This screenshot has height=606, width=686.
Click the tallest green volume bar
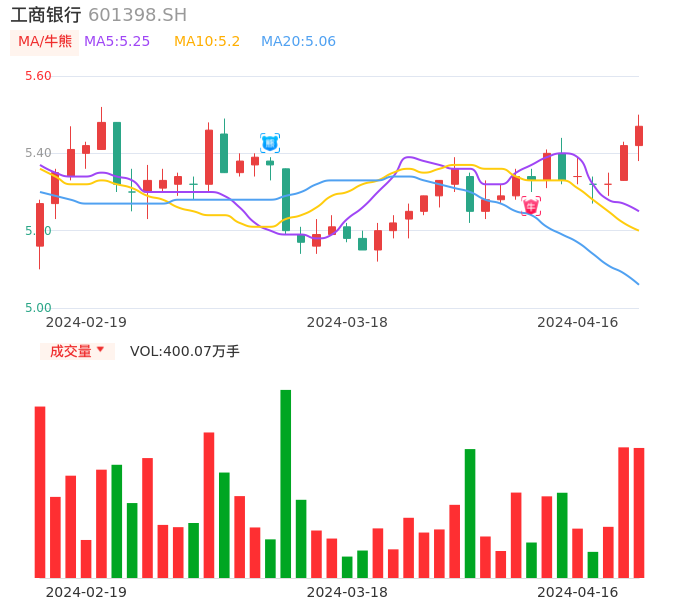pyautogui.click(x=286, y=483)
